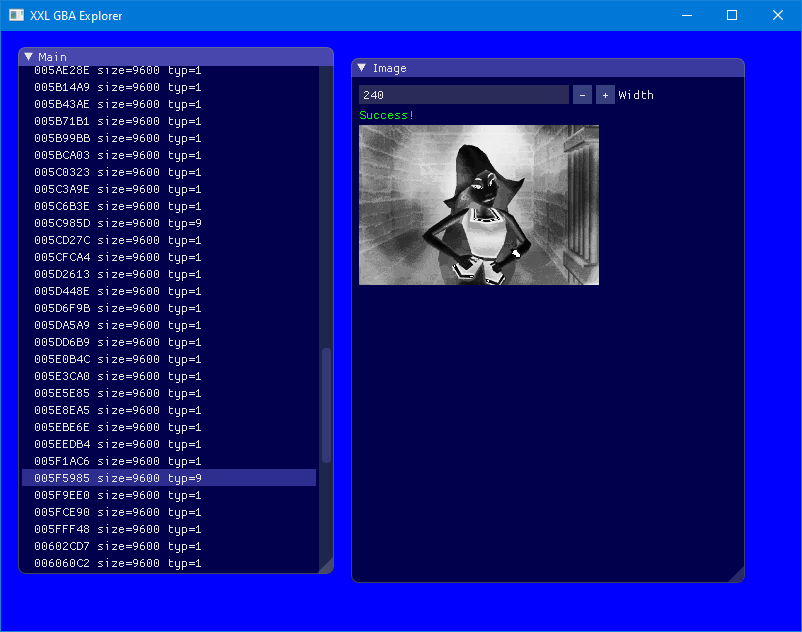Select entry 006060C2 in the list
This screenshot has height=632, width=802.
[169, 562]
